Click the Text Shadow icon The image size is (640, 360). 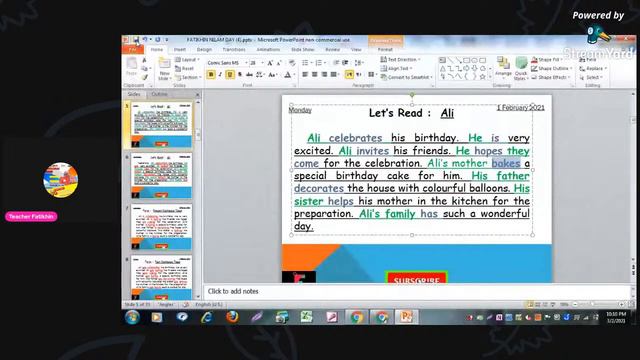(240, 75)
